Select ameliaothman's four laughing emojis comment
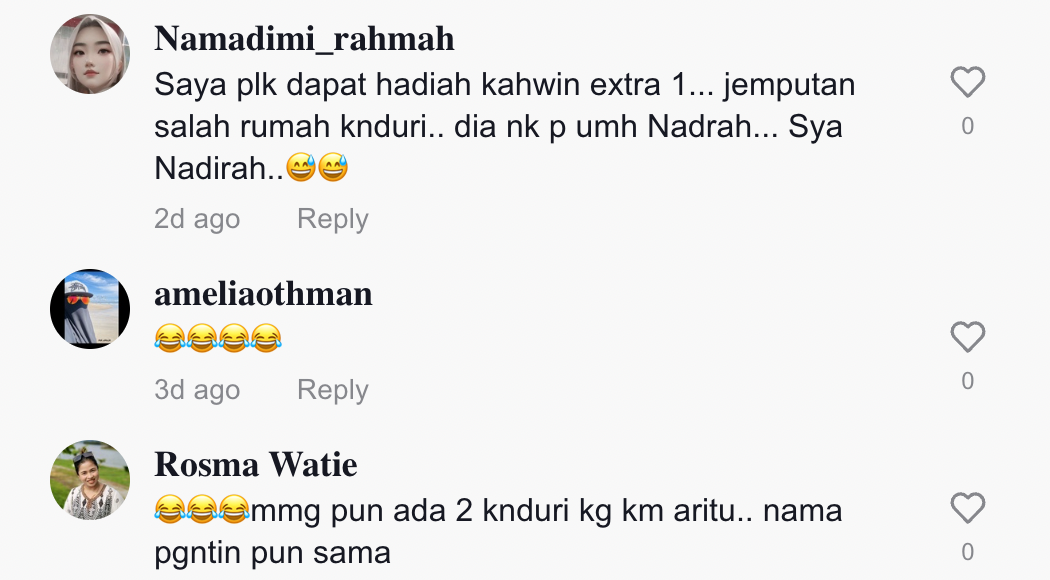Screen dimensions: 1050x580 [218, 338]
